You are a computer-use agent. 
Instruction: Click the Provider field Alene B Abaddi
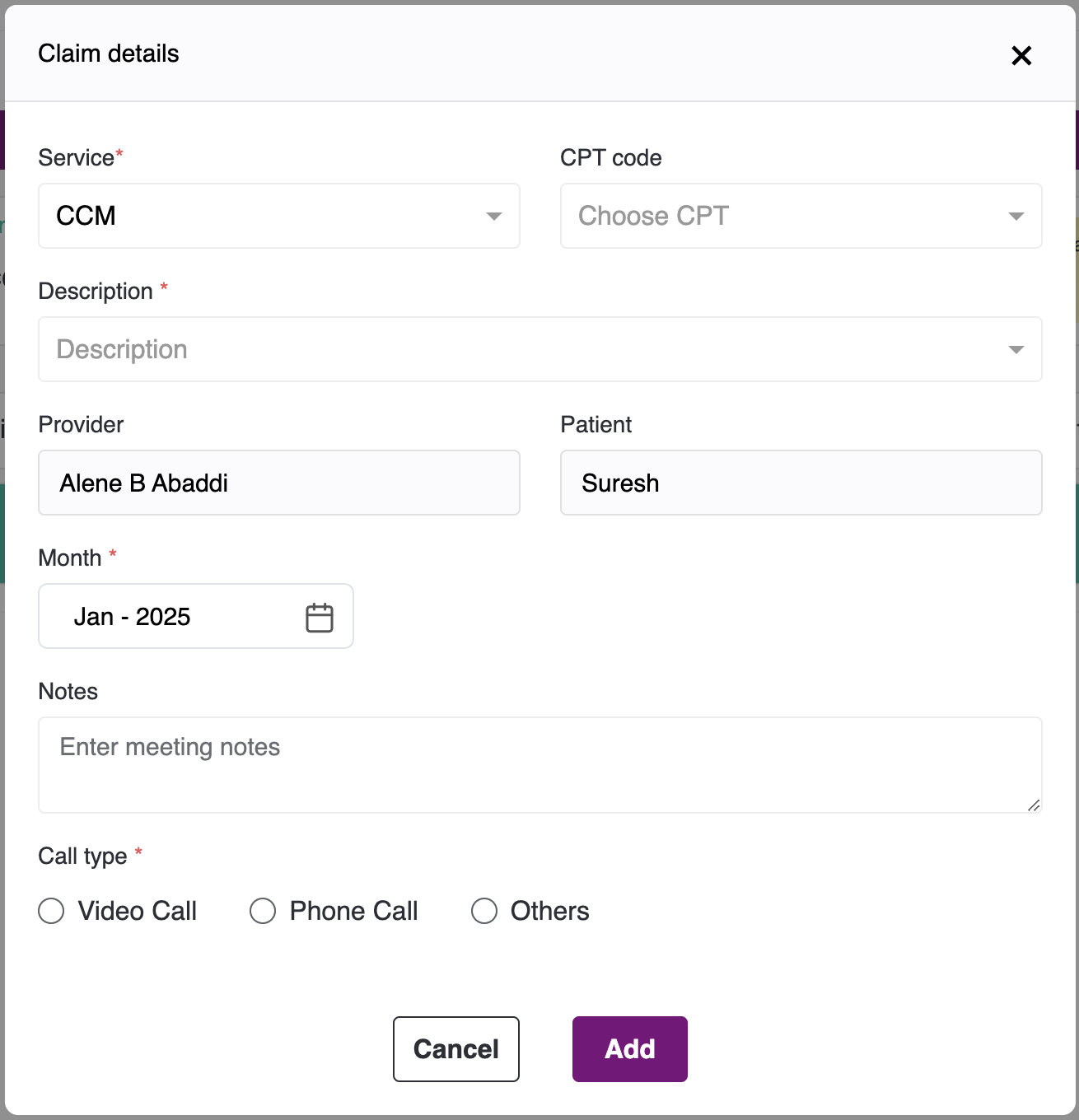pos(278,483)
